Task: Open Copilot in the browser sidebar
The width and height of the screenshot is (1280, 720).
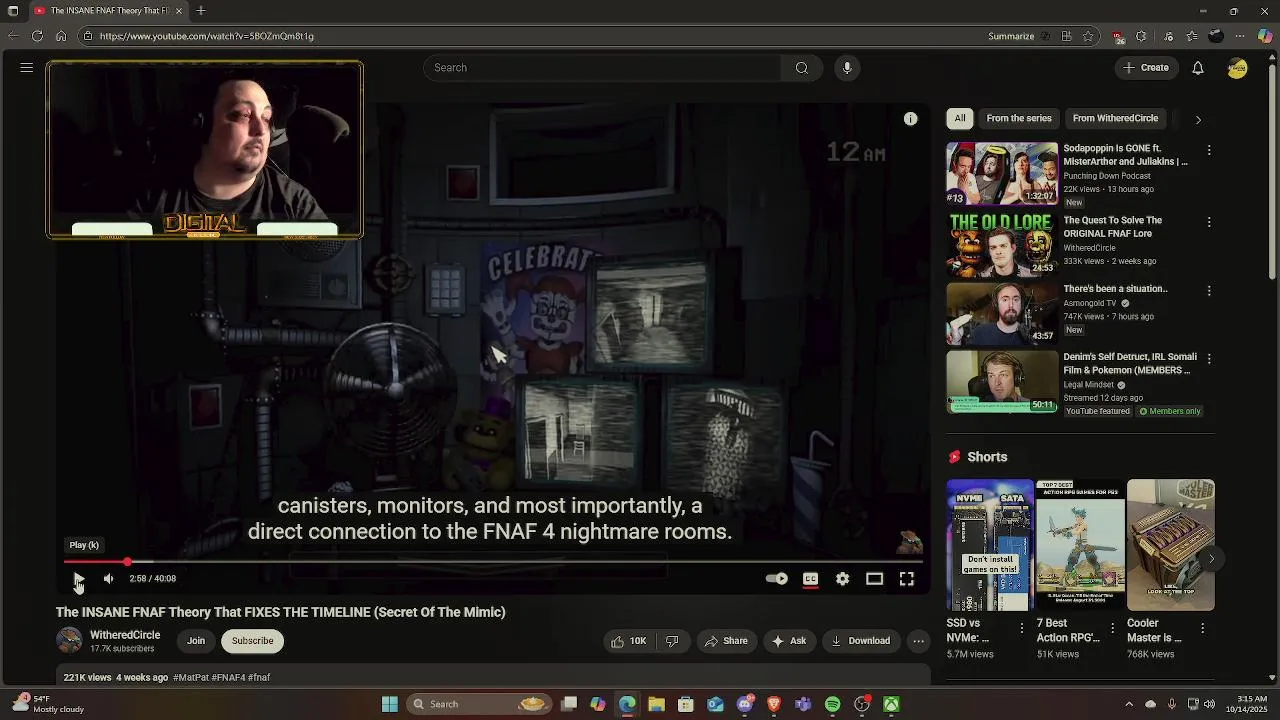Action: click(x=1265, y=36)
